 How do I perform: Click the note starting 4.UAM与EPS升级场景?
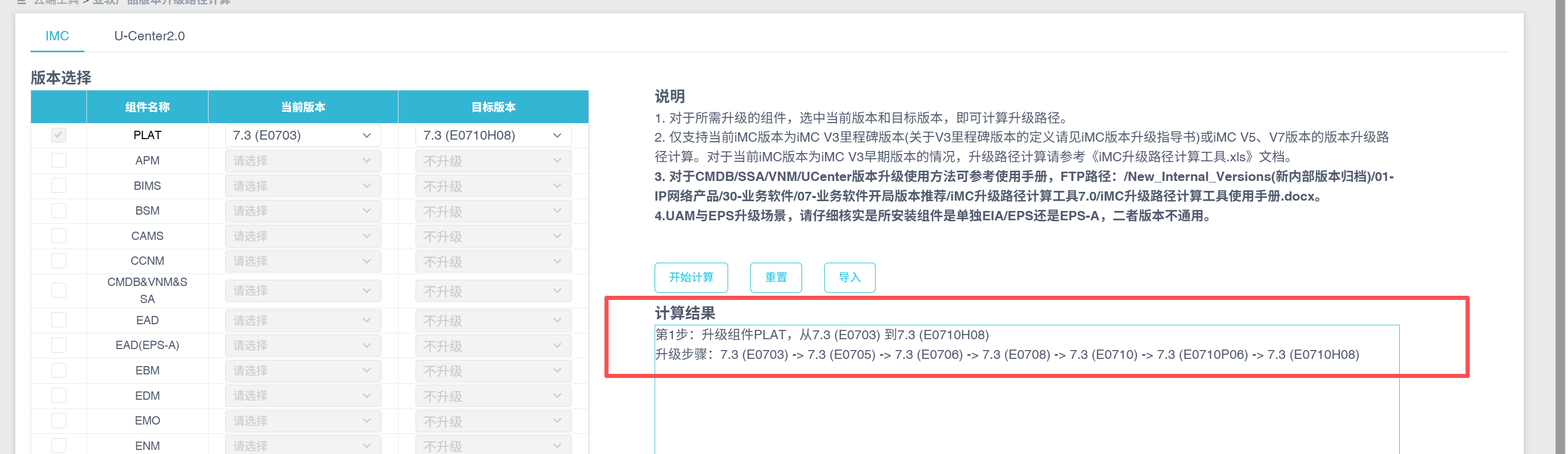tap(935, 216)
